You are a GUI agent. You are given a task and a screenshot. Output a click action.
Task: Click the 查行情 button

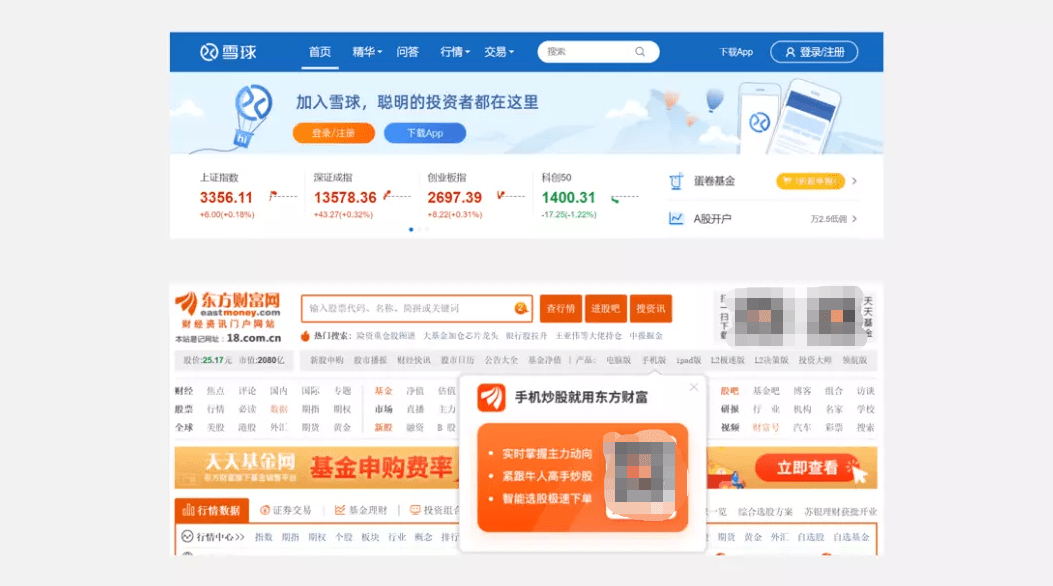560,308
